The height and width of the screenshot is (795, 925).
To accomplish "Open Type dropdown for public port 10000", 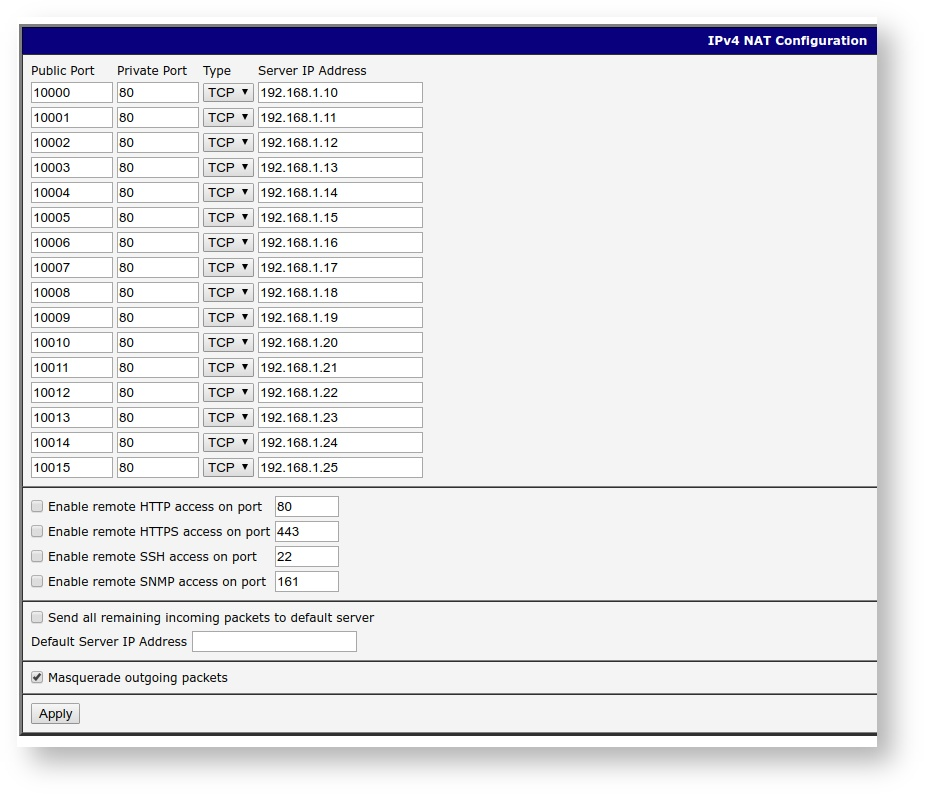I will (228, 93).
